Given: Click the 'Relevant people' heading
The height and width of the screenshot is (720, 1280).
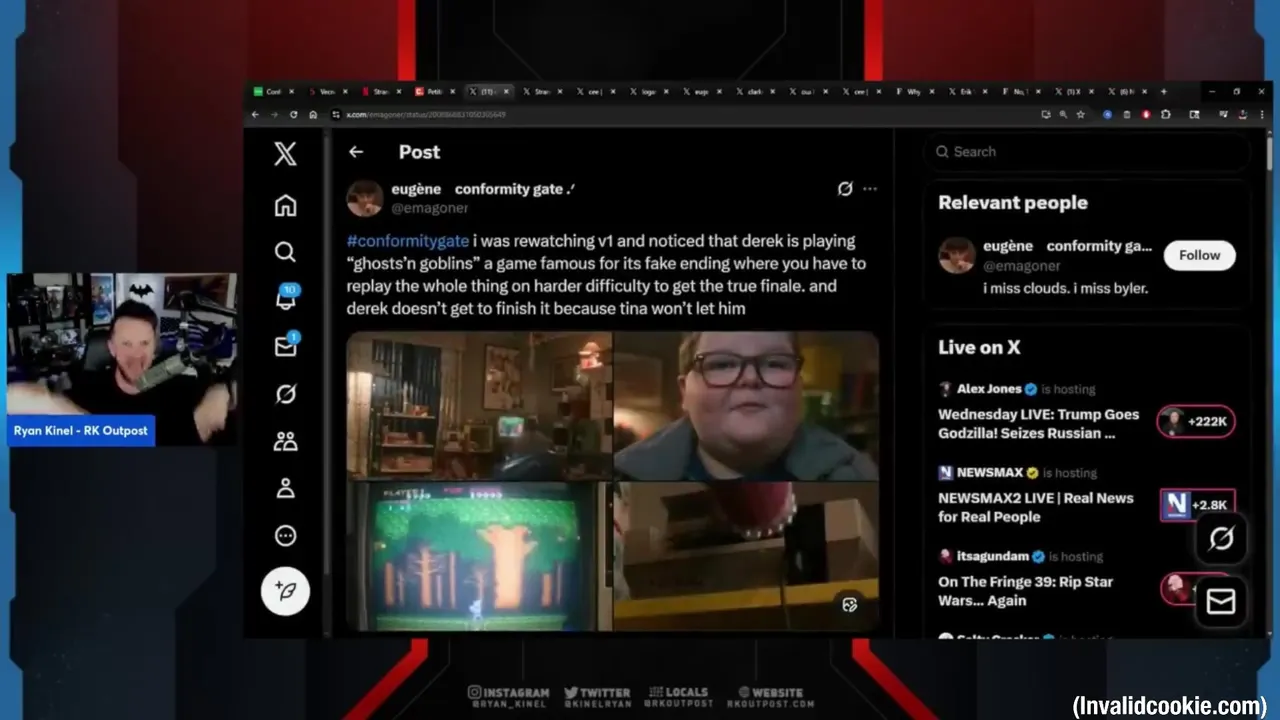Looking at the screenshot, I should [1012, 203].
